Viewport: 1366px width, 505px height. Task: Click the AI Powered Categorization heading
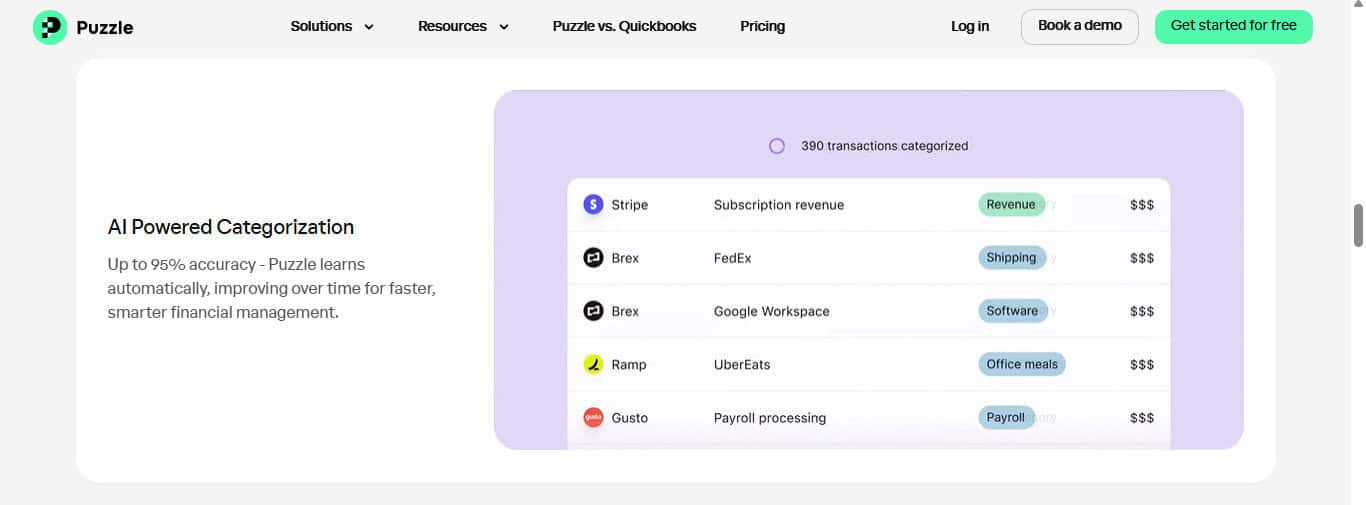pos(231,227)
